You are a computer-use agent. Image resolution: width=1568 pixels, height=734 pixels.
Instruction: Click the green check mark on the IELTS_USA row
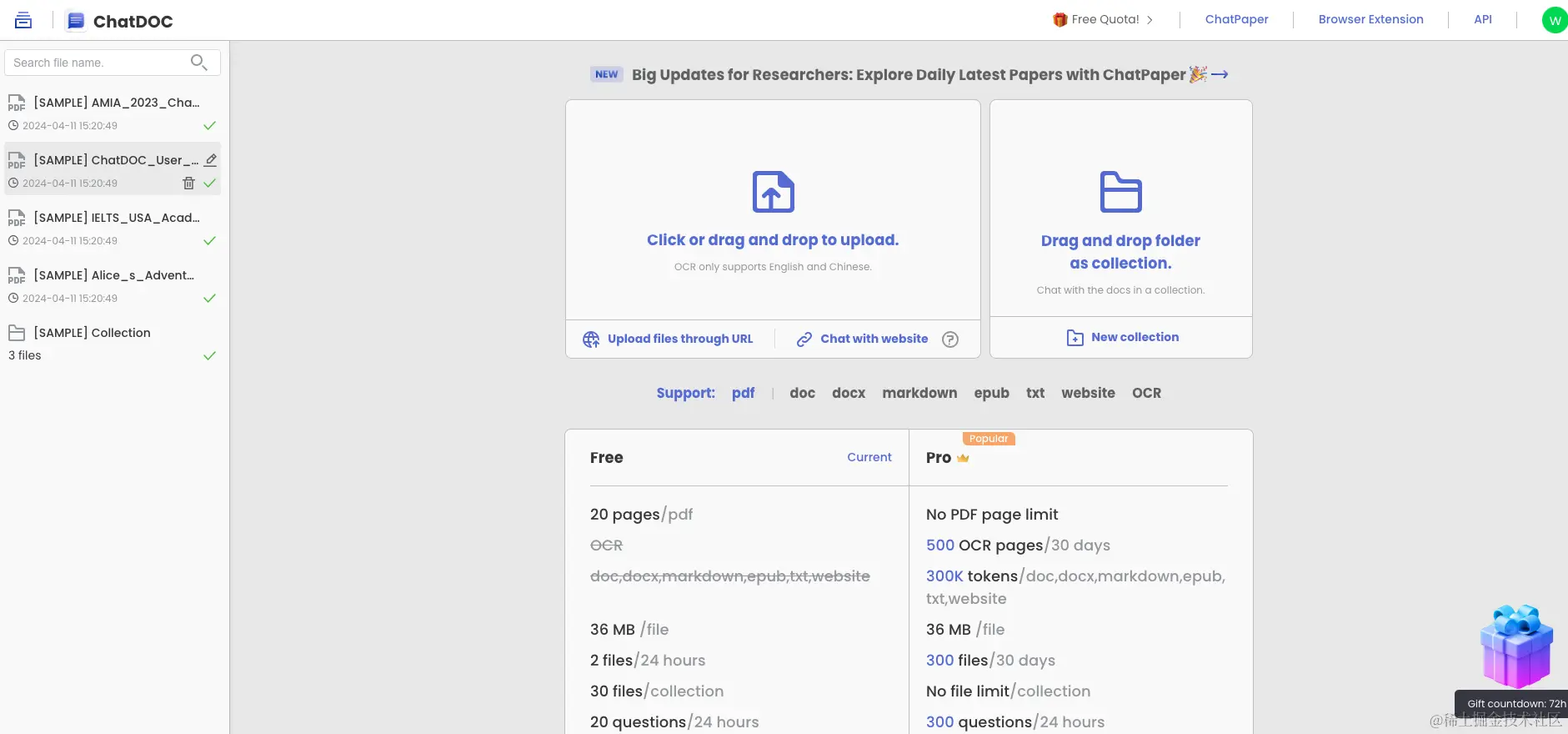210,241
